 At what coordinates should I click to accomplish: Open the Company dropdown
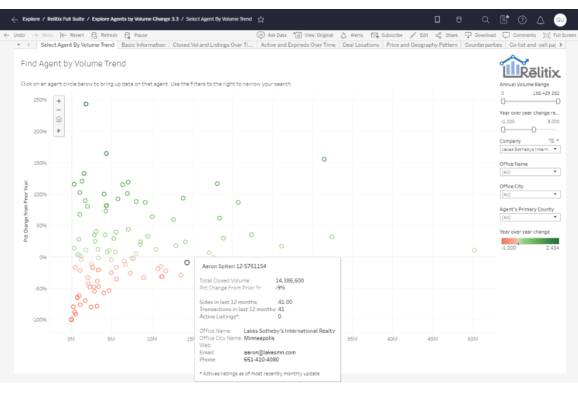[530, 149]
